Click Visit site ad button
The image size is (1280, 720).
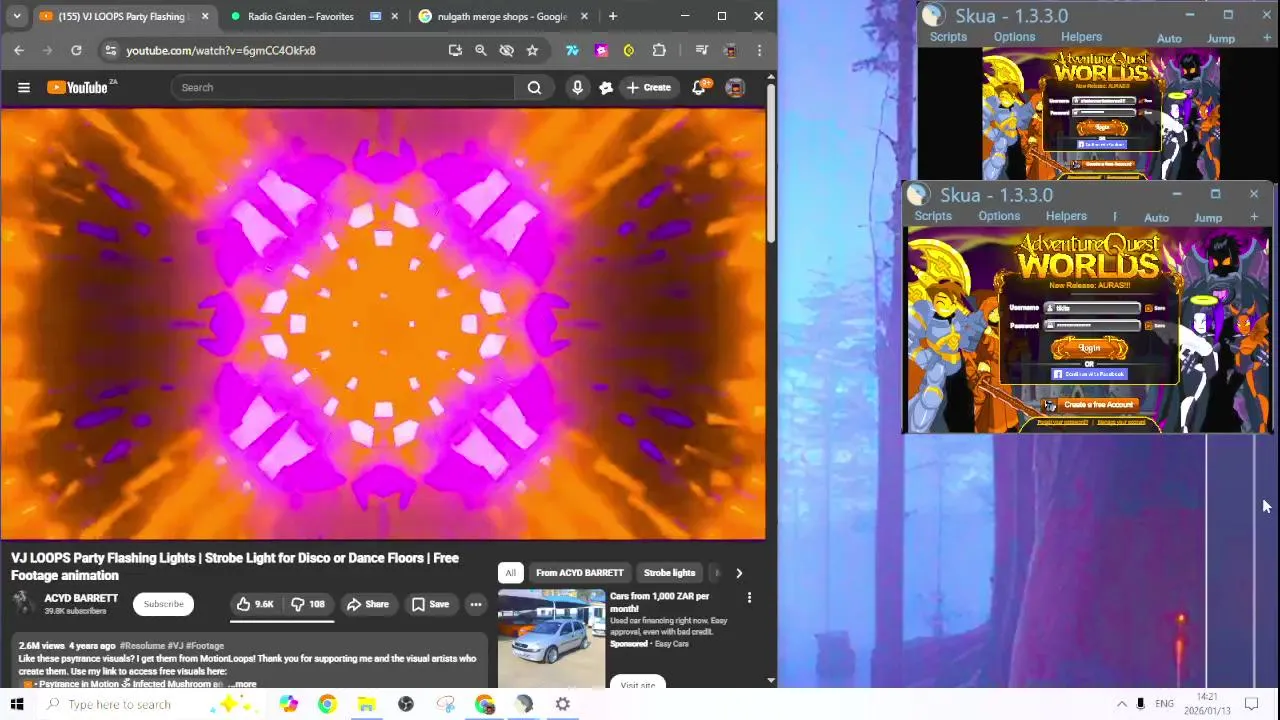(x=637, y=685)
